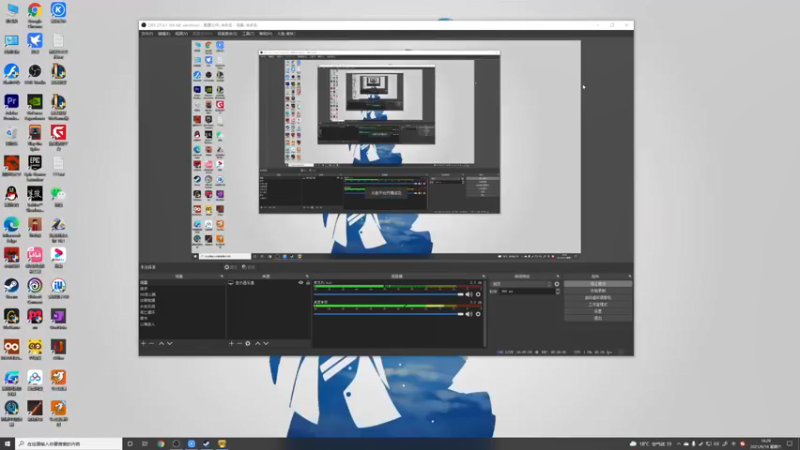Open the Tools menu in OBS menu bar
The height and width of the screenshot is (450, 800).
click(x=248, y=34)
